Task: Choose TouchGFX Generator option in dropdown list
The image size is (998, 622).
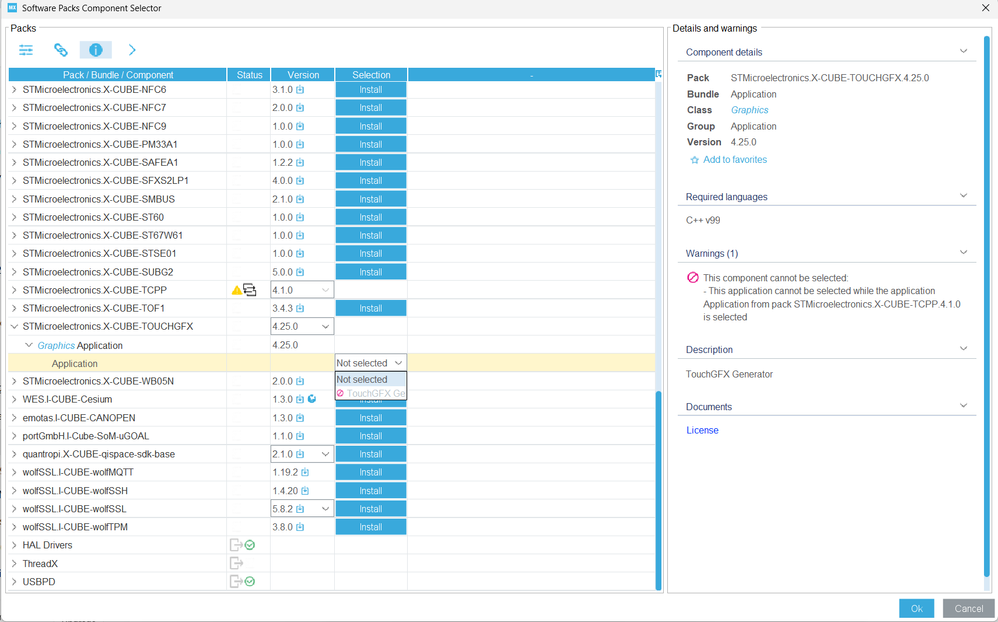Action: click(x=370, y=393)
